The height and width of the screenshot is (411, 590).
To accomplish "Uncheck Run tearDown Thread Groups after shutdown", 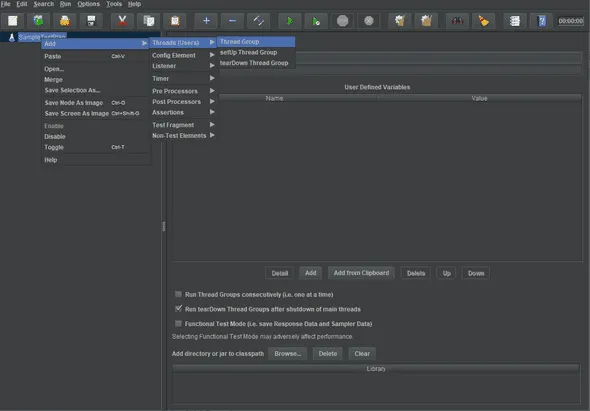I will point(178,309).
